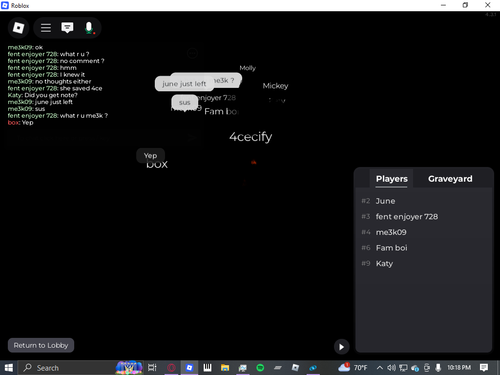The height and width of the screenshot is (375, 500).
Task: Click the Roblox taskbar icon
Action: point(189,368)
